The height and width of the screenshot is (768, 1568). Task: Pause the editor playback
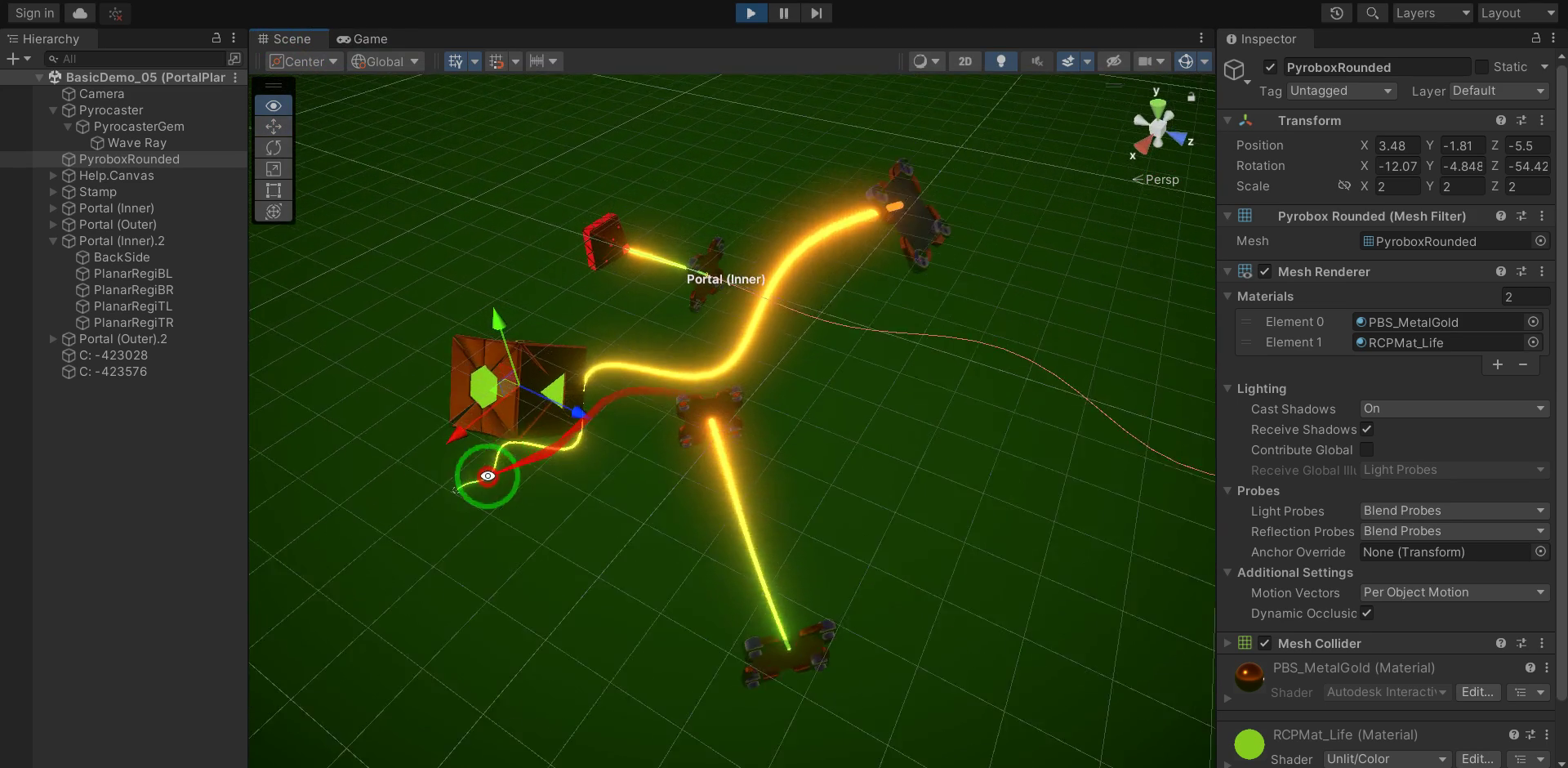coord(783,13)
